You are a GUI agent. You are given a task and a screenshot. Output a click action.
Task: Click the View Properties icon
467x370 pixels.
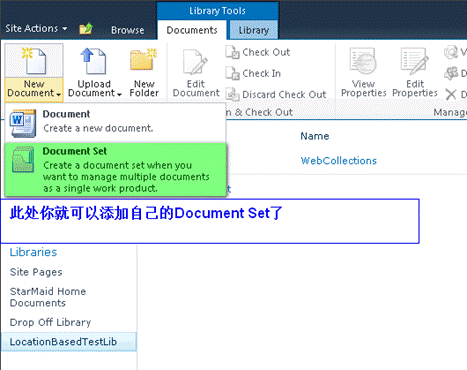363,61
